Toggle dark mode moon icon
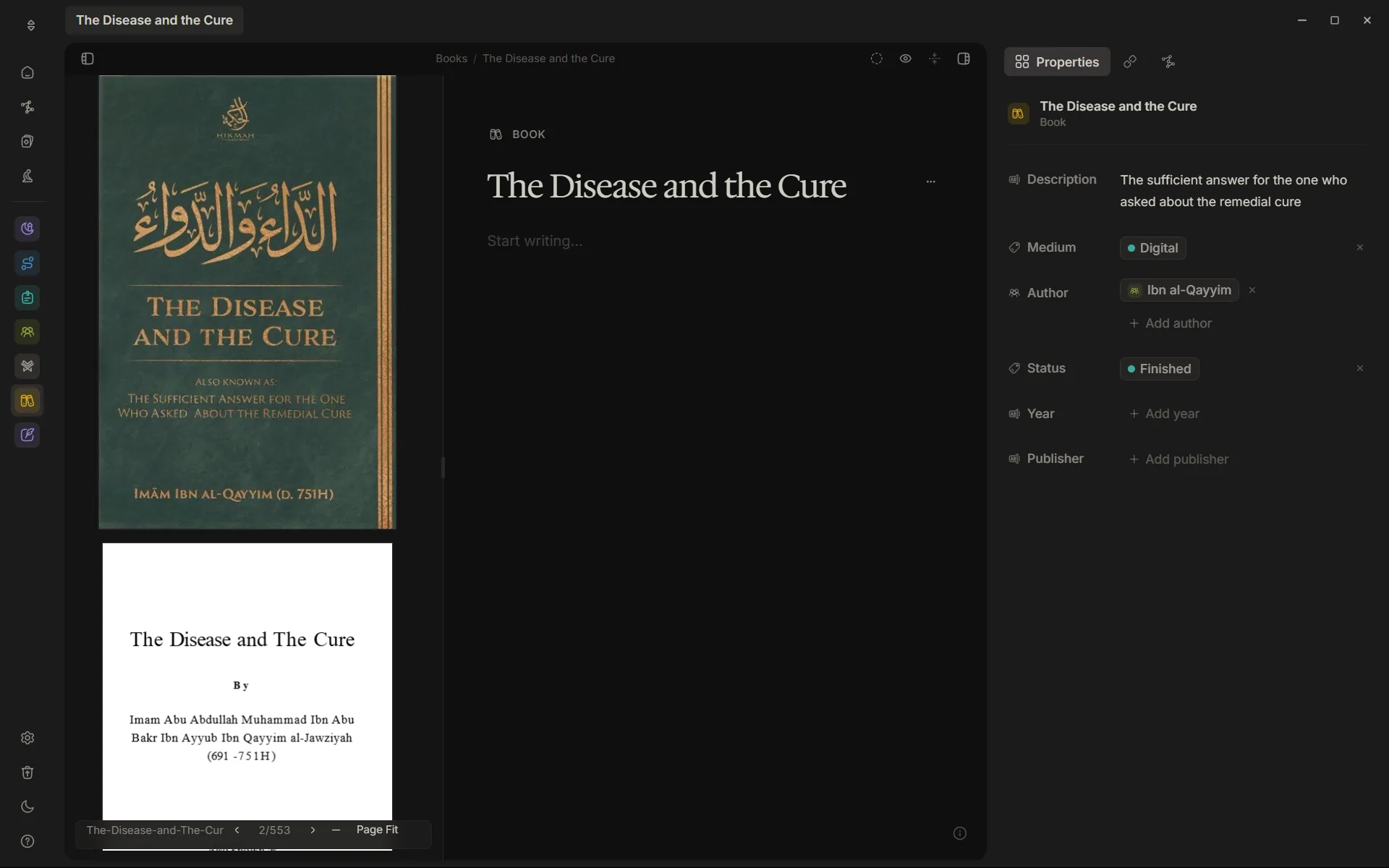Image resolution: width=1389 pixels, height=868 pixels. (27, 807)
